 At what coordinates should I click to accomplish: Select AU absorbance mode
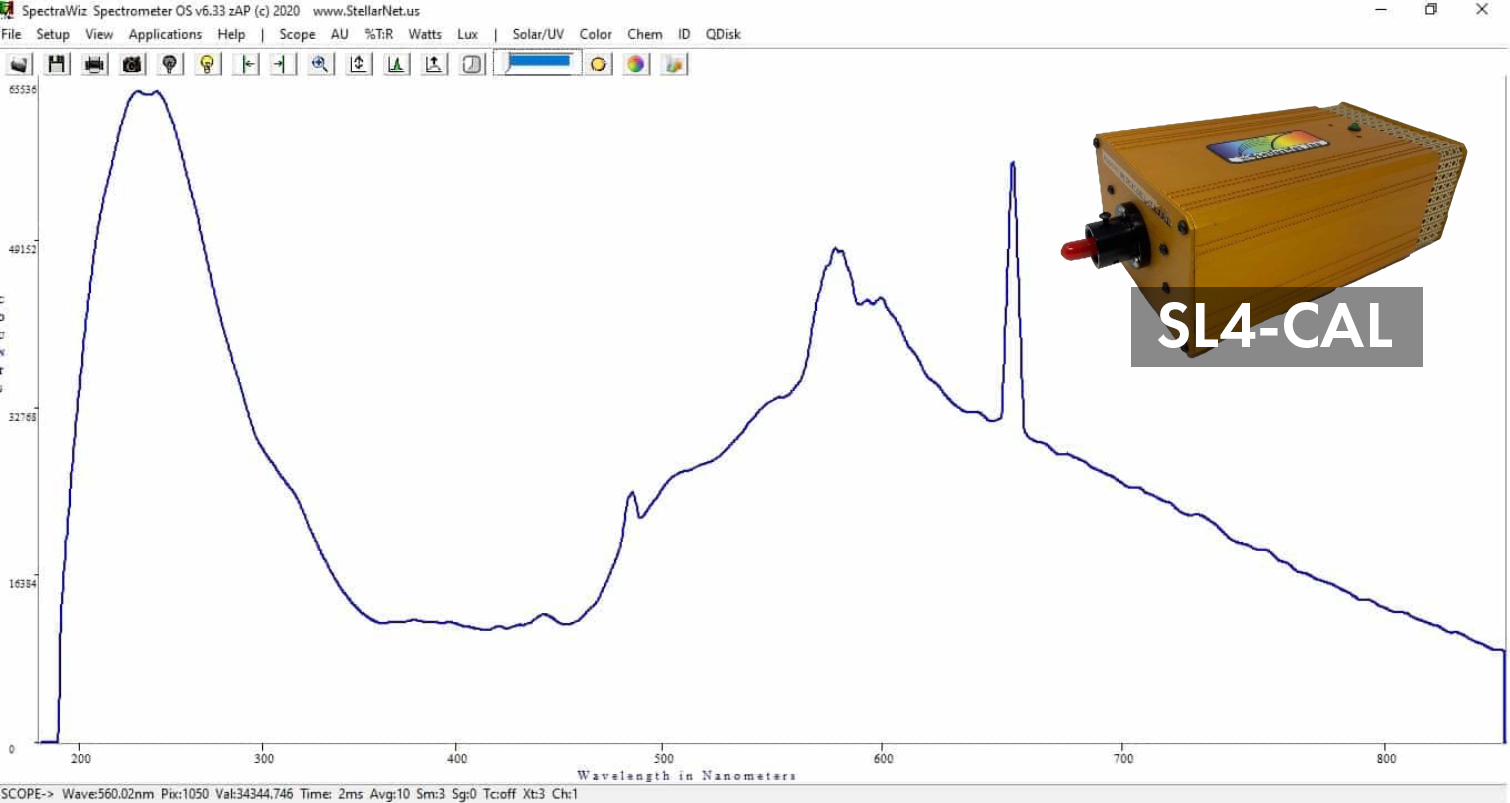(x=340, y=34)
